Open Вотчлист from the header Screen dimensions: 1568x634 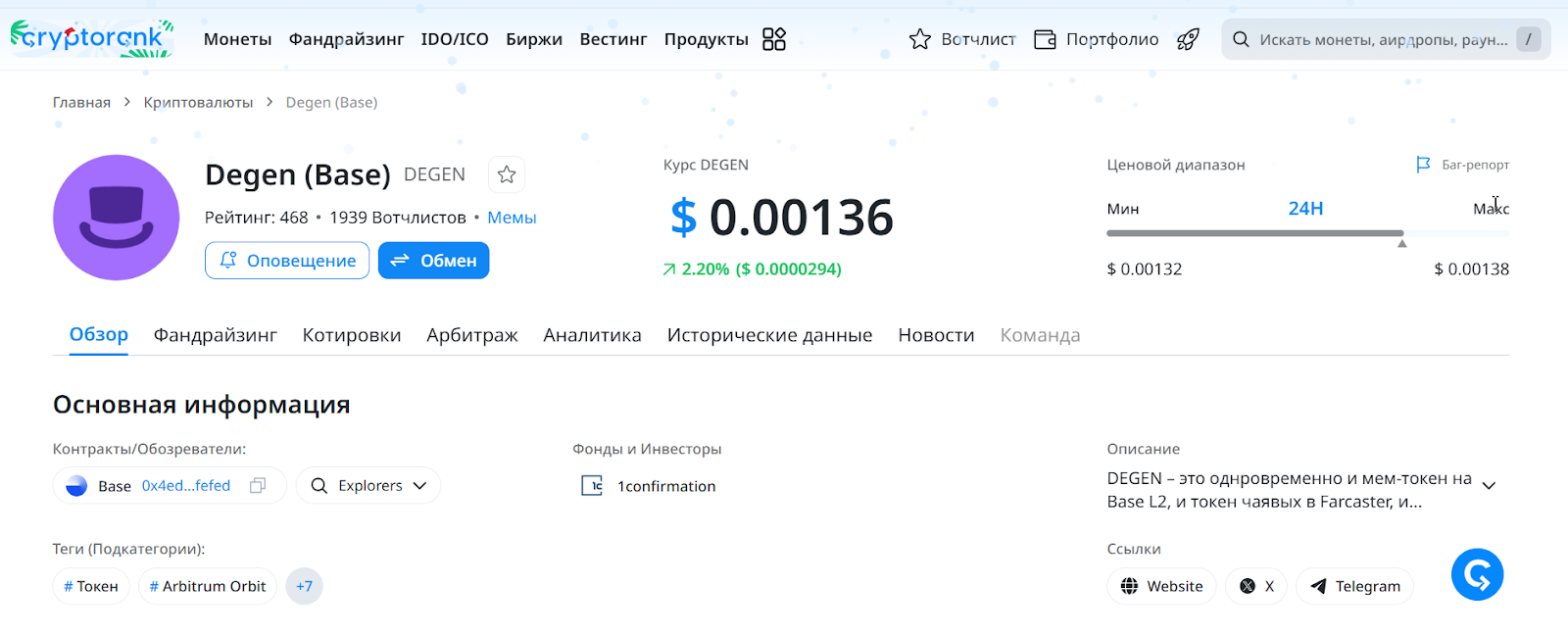pyautogui.click(x=962, y=39)
